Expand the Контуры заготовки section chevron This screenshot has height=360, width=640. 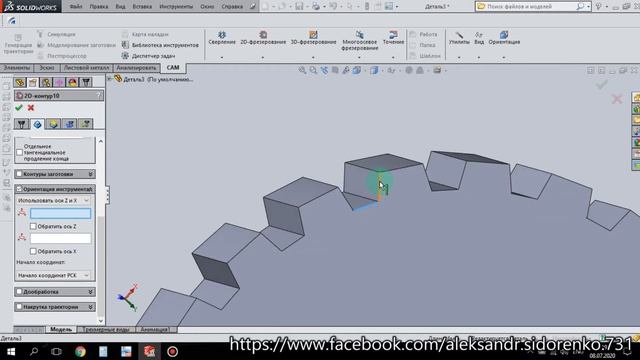click(91, 174)
